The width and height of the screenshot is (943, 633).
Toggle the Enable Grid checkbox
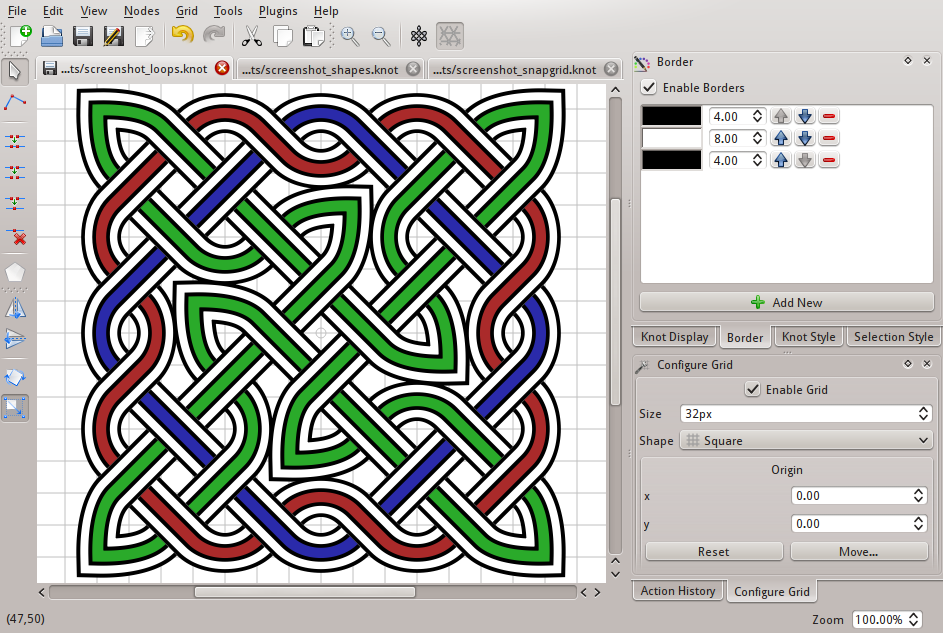pyautogui.click(x=752, y=390)
